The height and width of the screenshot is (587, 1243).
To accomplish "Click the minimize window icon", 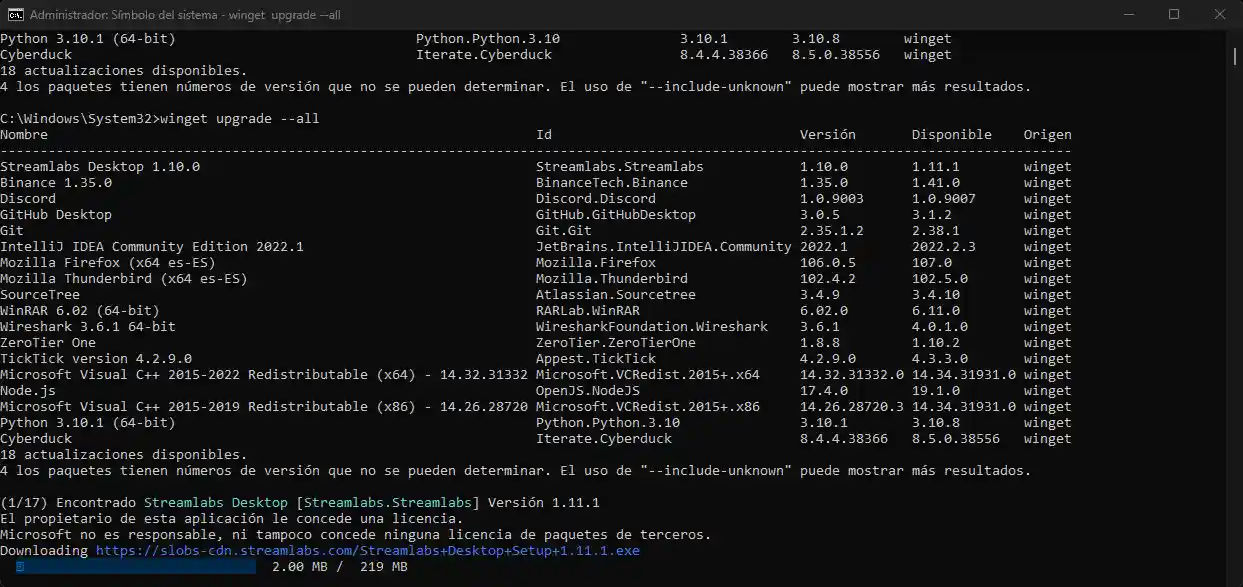I will pos(1129,14).
